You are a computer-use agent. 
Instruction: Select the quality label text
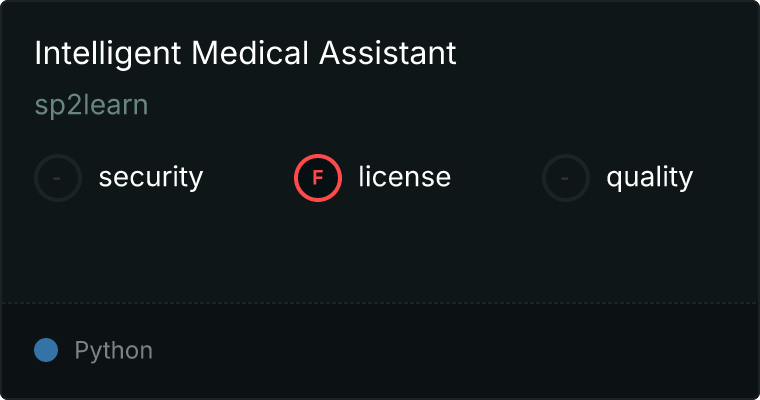pyautogui.click(x=649, y=178)
